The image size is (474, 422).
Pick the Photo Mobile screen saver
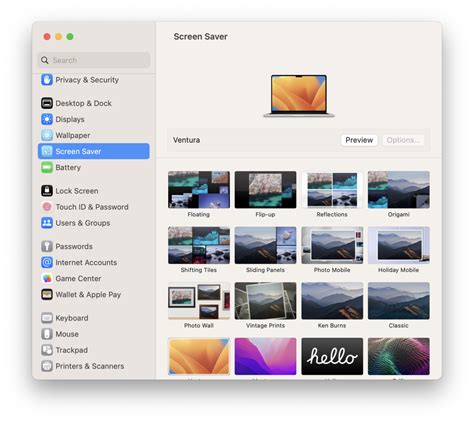tap(332, 245)
